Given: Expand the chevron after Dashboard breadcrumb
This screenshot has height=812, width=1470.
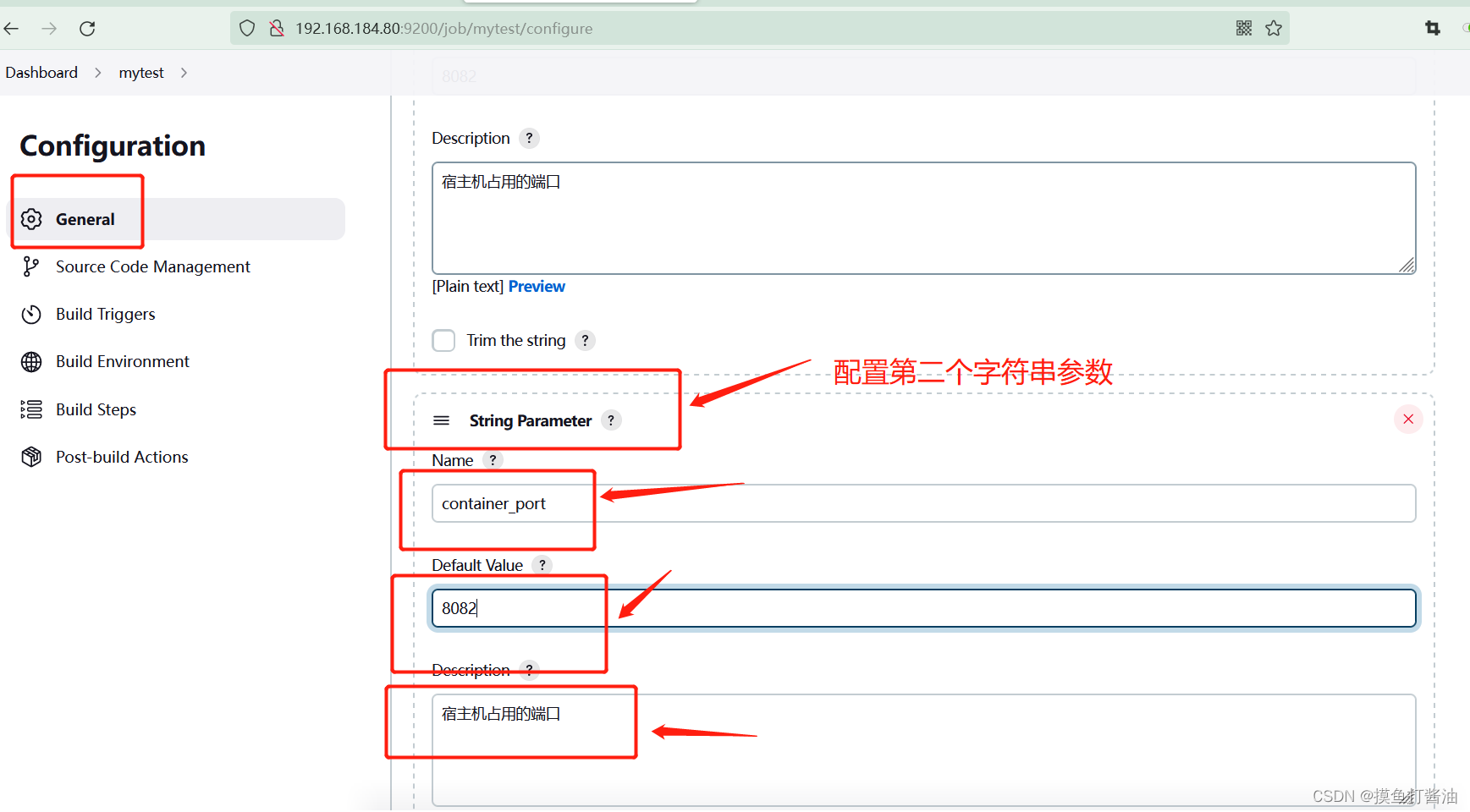Looking at the screenshot, I should [x=98, y=73].
